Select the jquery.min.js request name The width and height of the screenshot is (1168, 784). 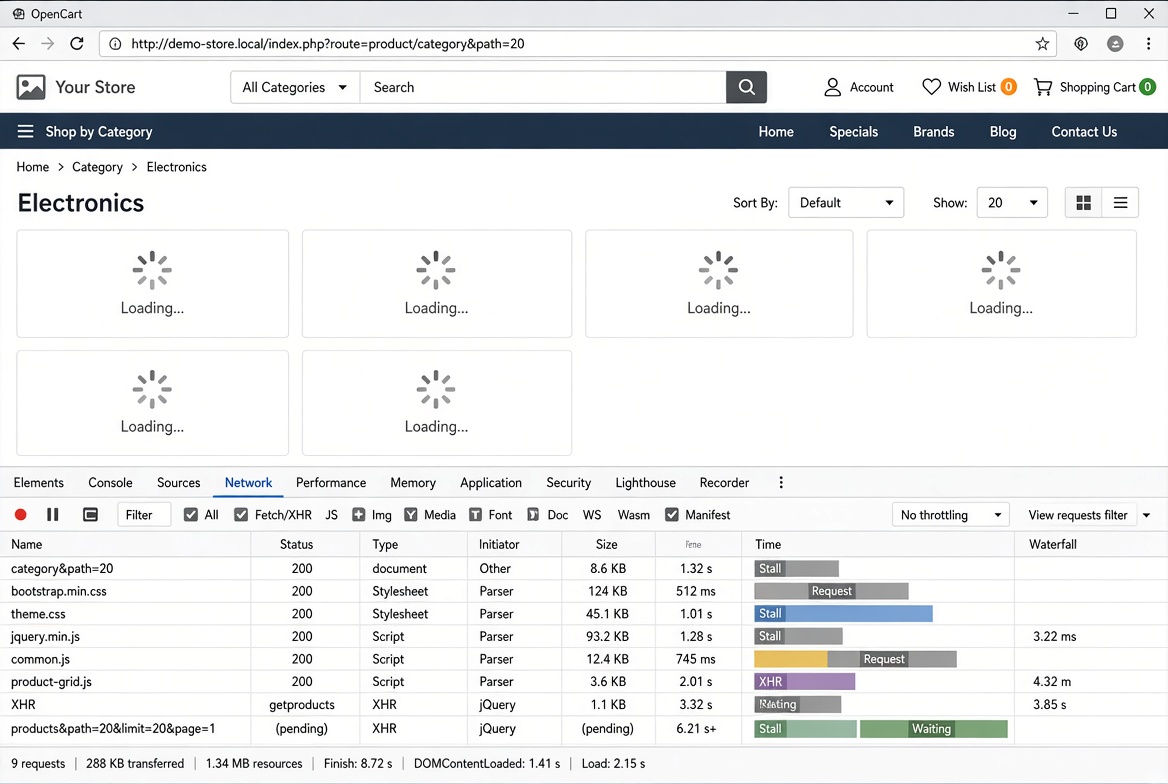coord(45,636)
